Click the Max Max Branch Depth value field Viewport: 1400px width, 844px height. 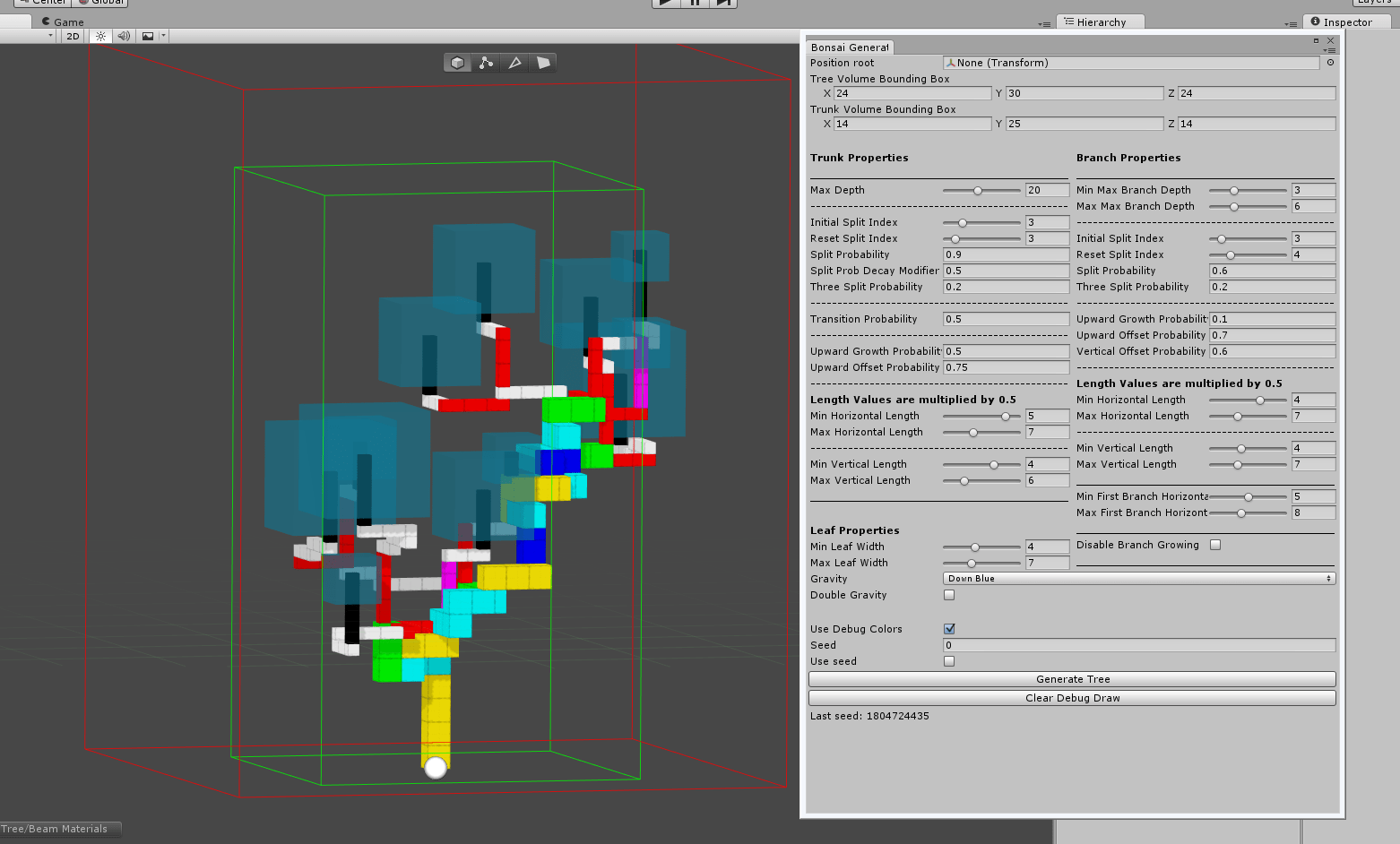(1313, 206)
